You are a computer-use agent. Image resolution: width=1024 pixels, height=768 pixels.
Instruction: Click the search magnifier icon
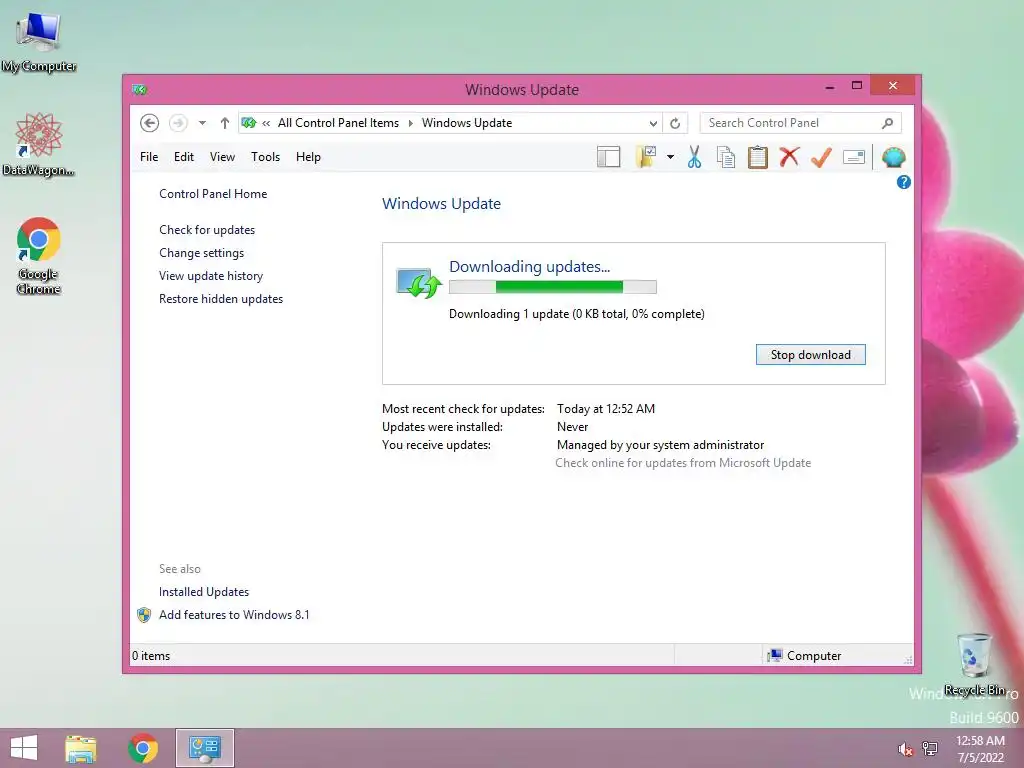(x=887, y=123)
